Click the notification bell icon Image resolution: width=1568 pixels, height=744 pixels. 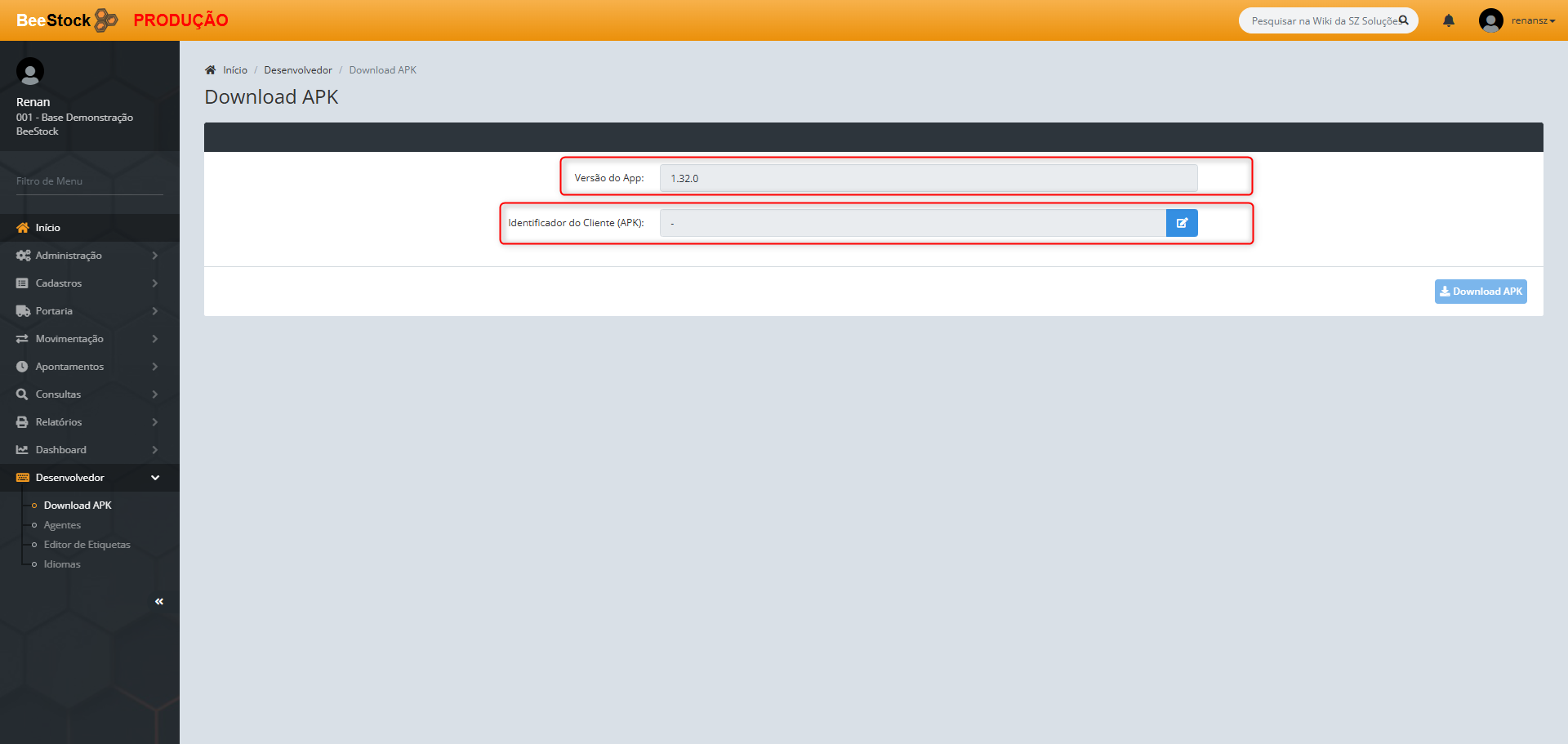tap(1448, 20)
